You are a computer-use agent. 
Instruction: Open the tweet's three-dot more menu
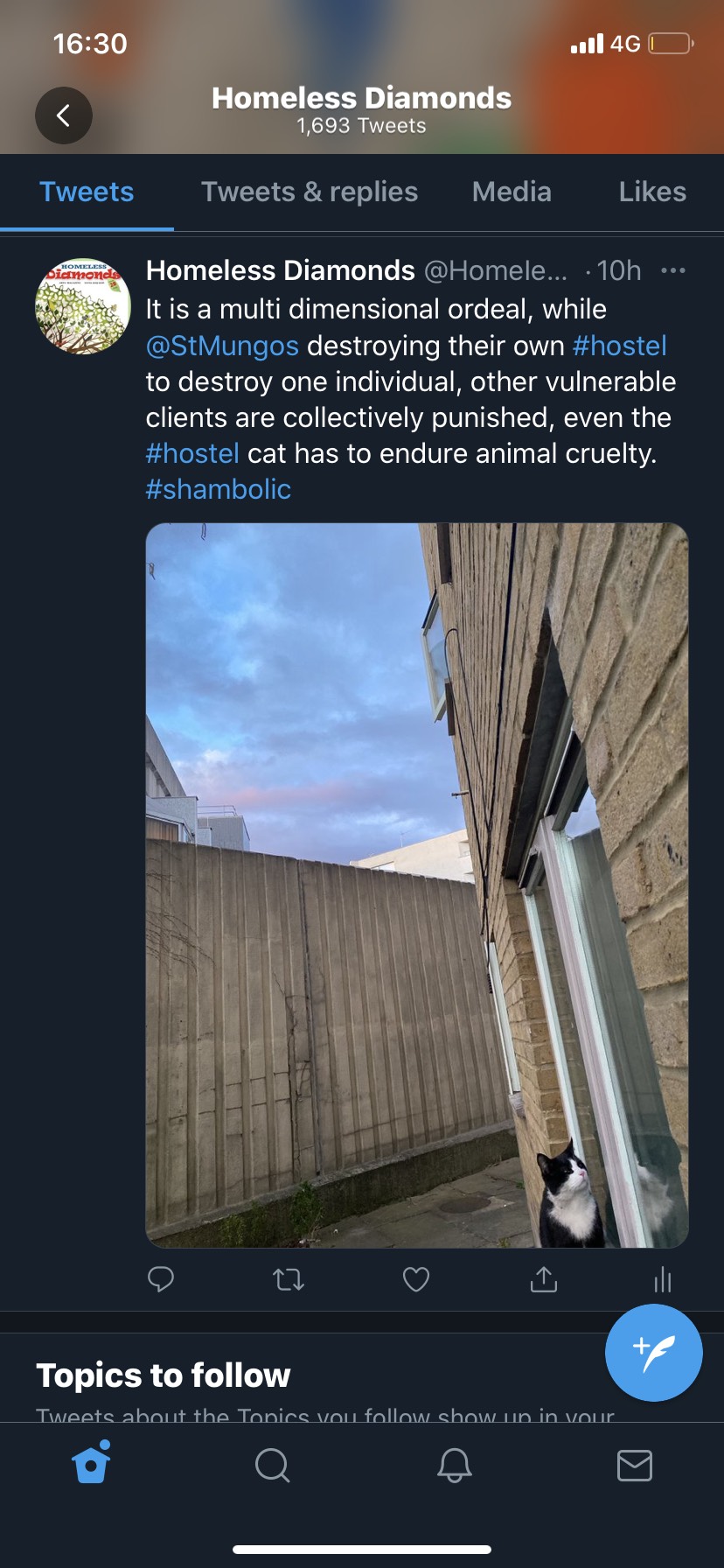coord(672,271)
